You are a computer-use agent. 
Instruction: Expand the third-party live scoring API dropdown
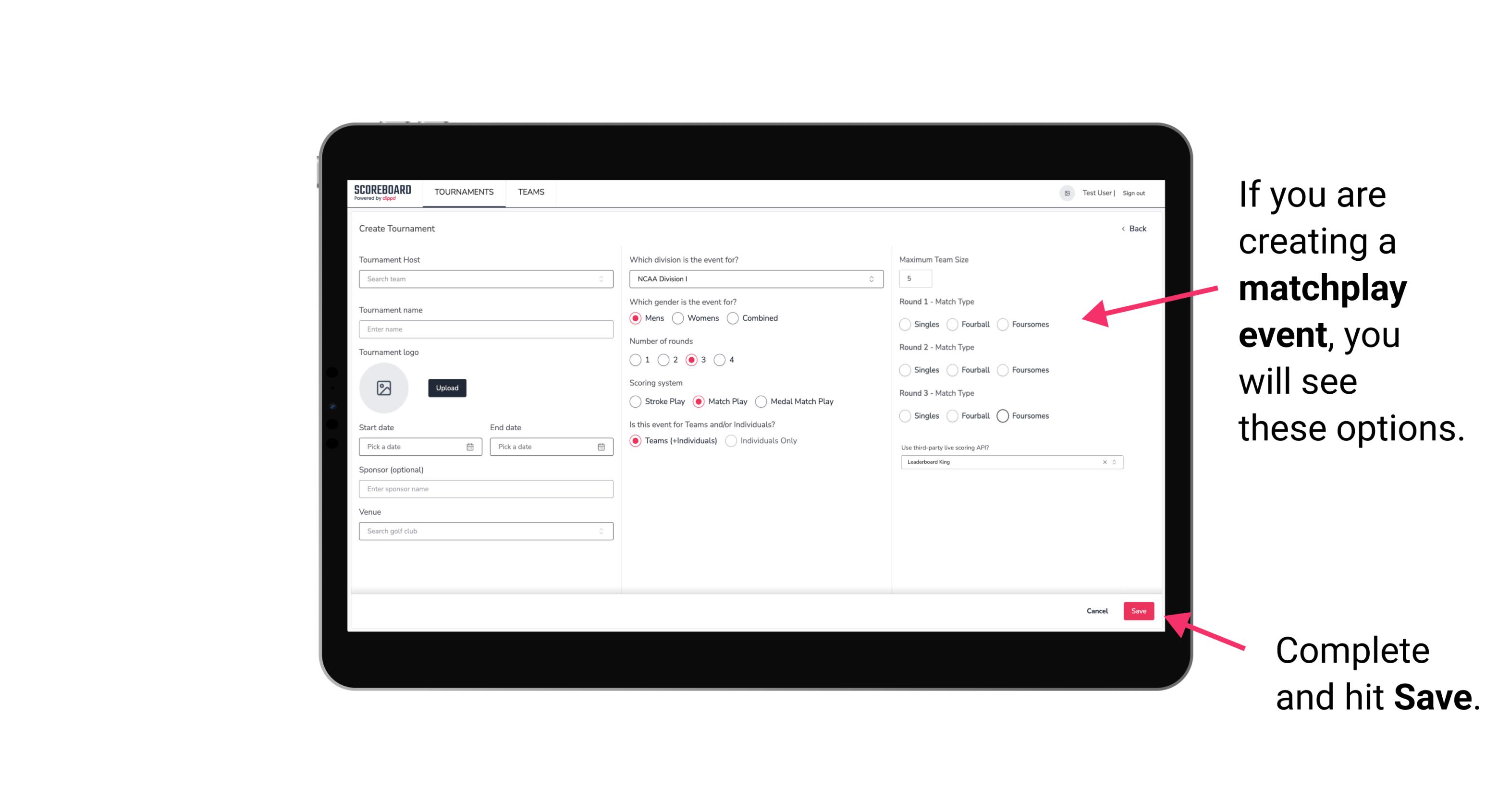point(1113,462)
